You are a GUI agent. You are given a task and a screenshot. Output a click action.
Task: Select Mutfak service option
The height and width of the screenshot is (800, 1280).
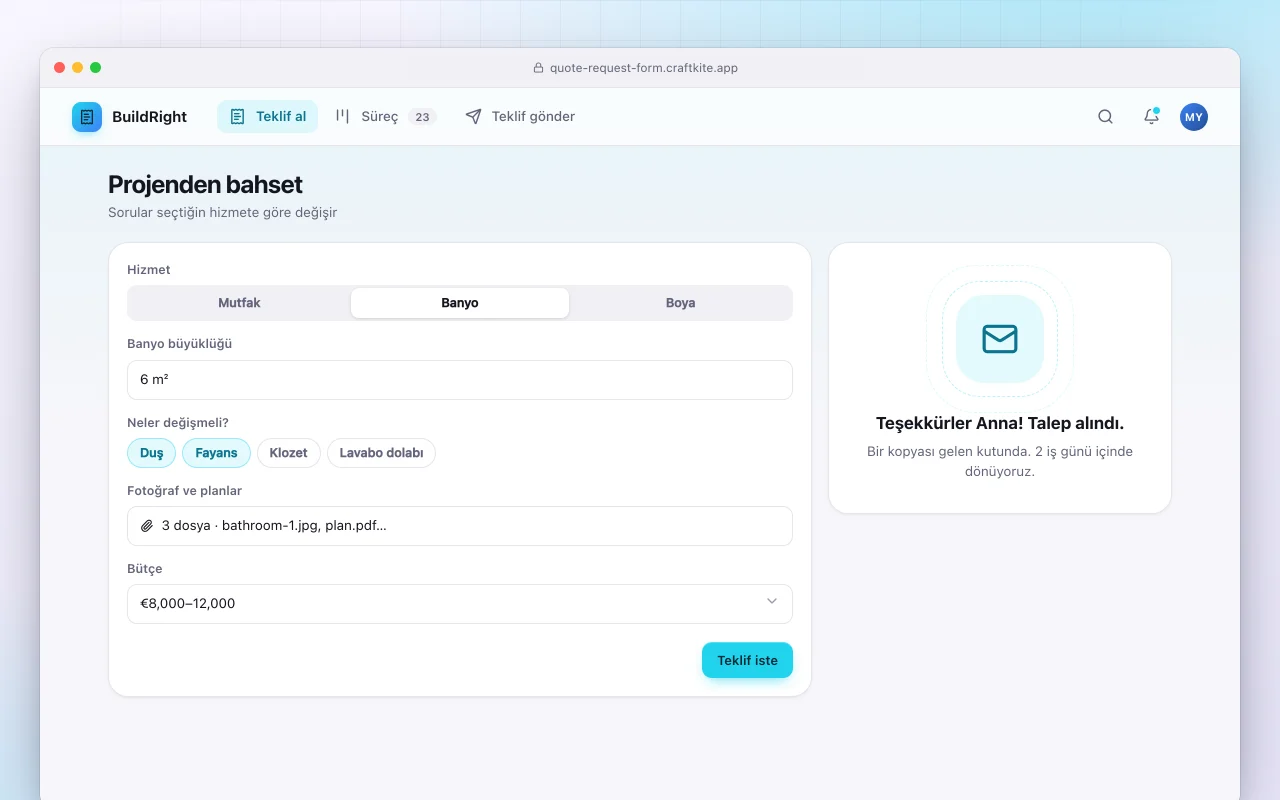click(x=240, y=303)
